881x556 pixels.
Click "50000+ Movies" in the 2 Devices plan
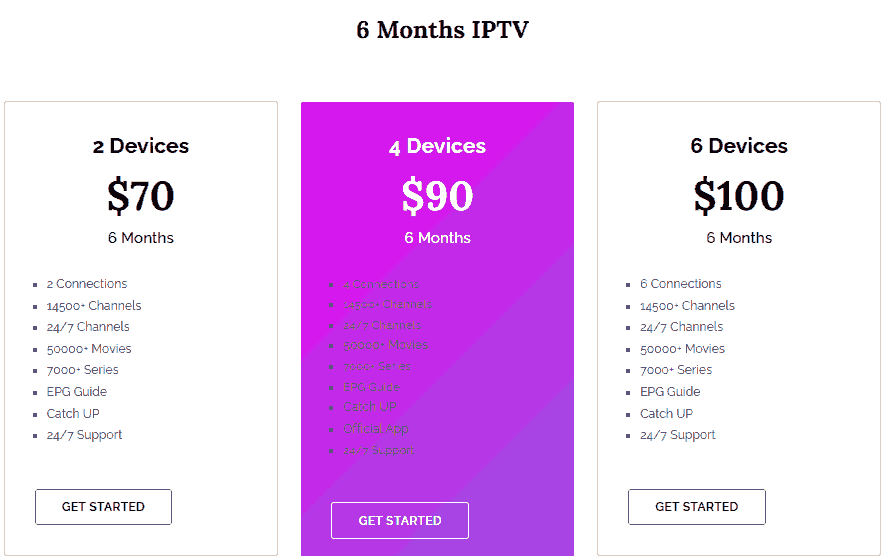[89, 349]
